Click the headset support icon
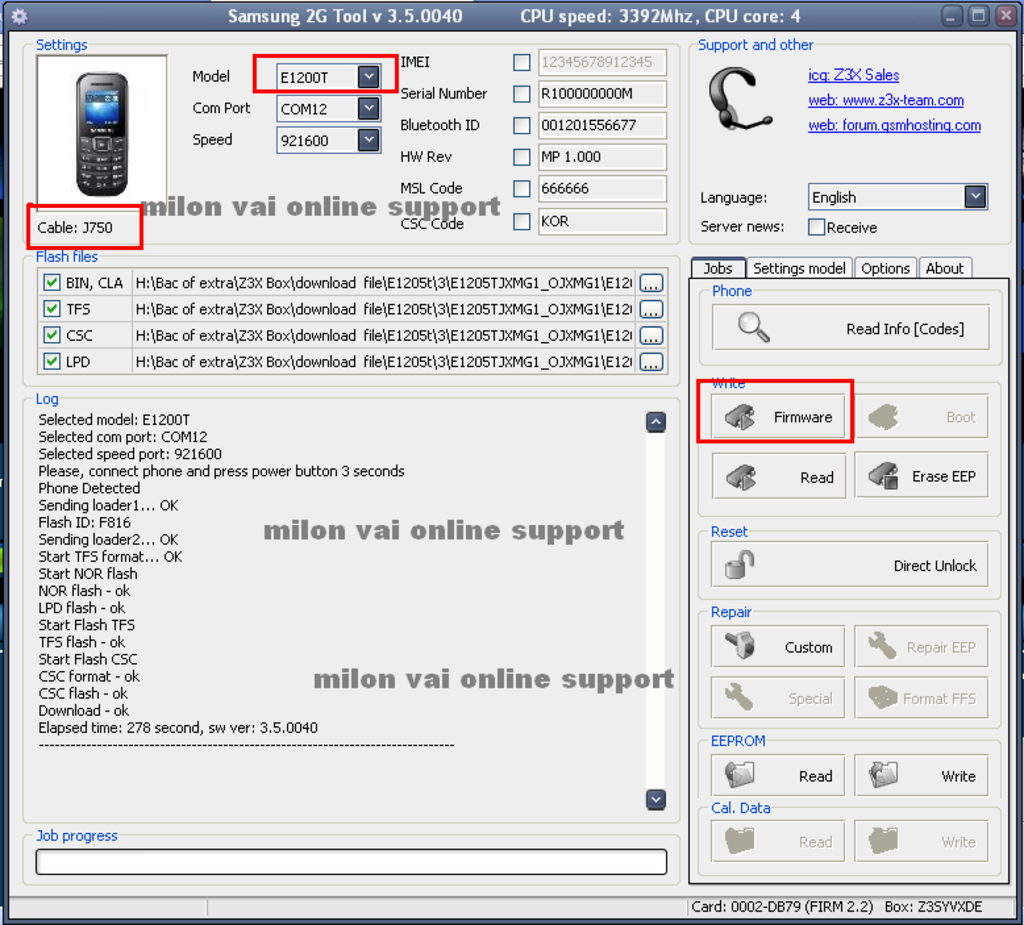The height and width of the screenshot is (925, 1024). pos(740,98)
